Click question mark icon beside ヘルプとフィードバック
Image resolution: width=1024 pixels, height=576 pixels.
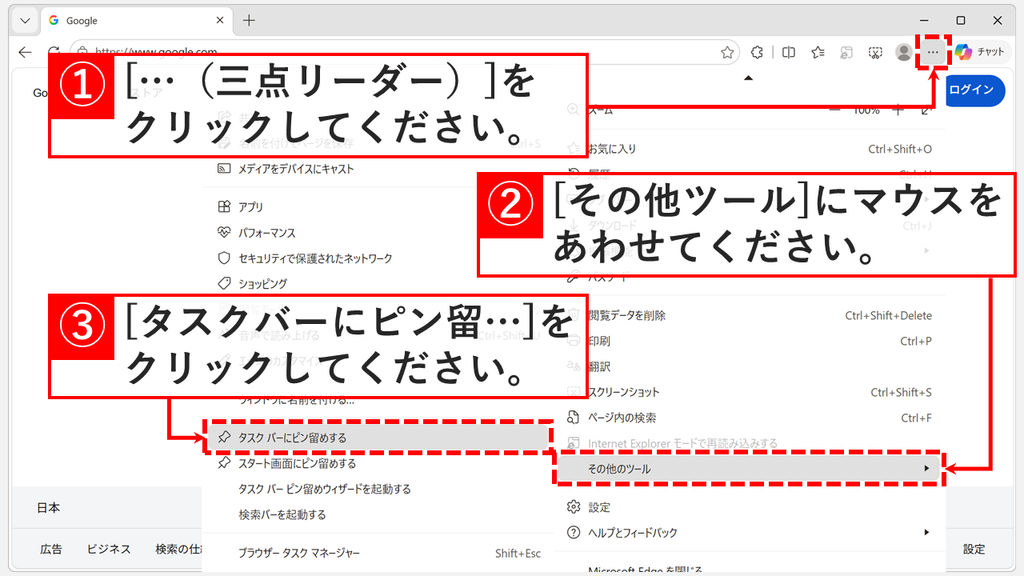(x=573, y=532)
